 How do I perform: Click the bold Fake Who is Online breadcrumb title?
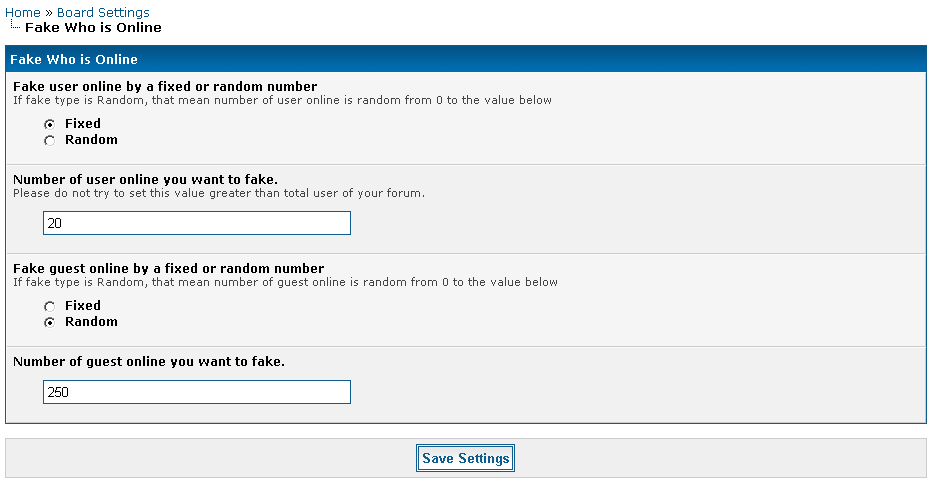[x=93, y=28]
